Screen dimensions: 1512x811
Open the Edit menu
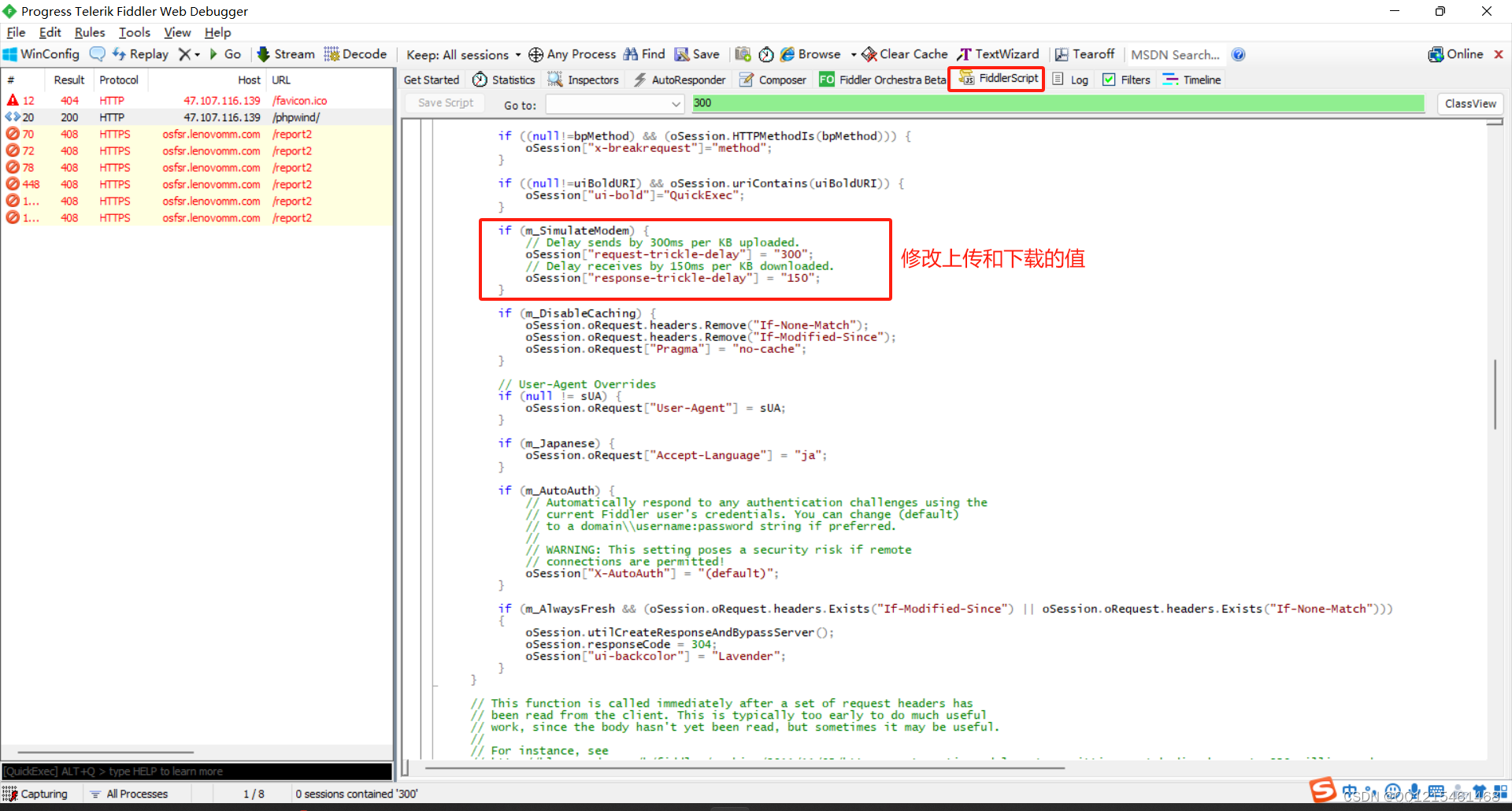tap(50, 32)
